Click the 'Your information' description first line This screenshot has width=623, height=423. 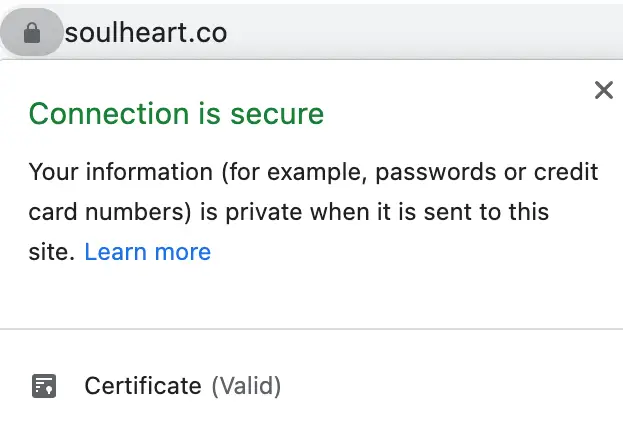click(x=313, y=172)
